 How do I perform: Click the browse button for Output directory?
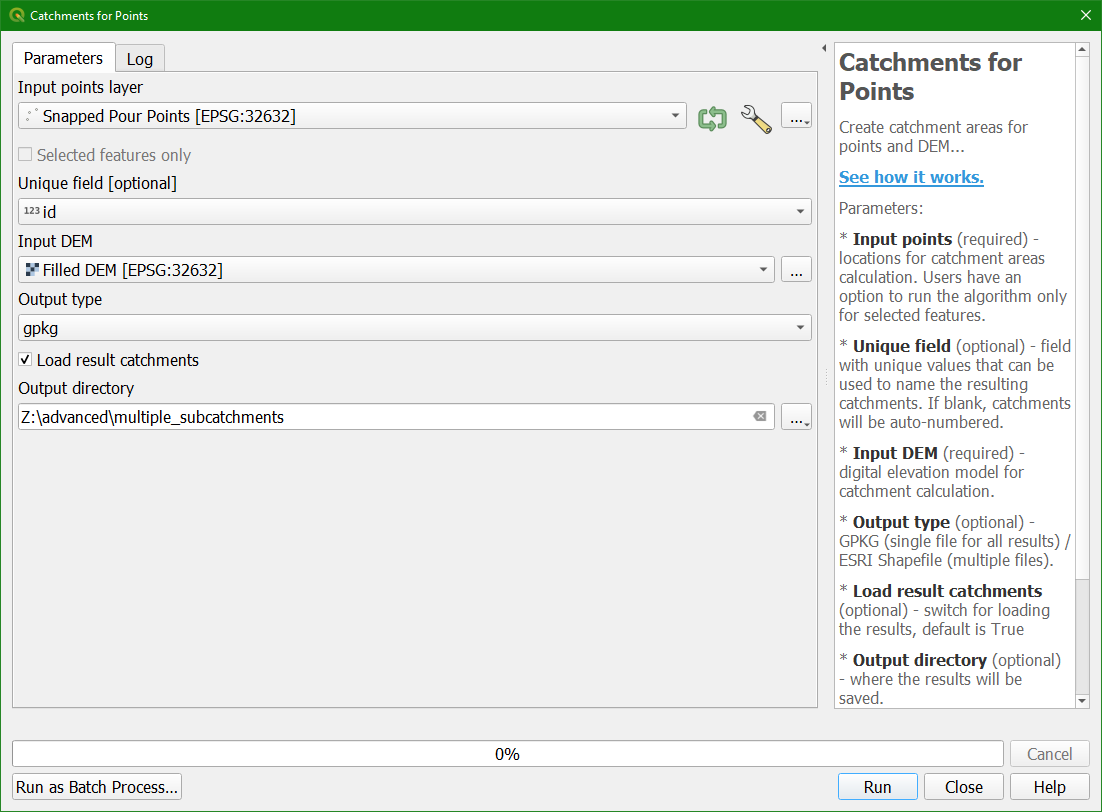(x=796, y=417)
